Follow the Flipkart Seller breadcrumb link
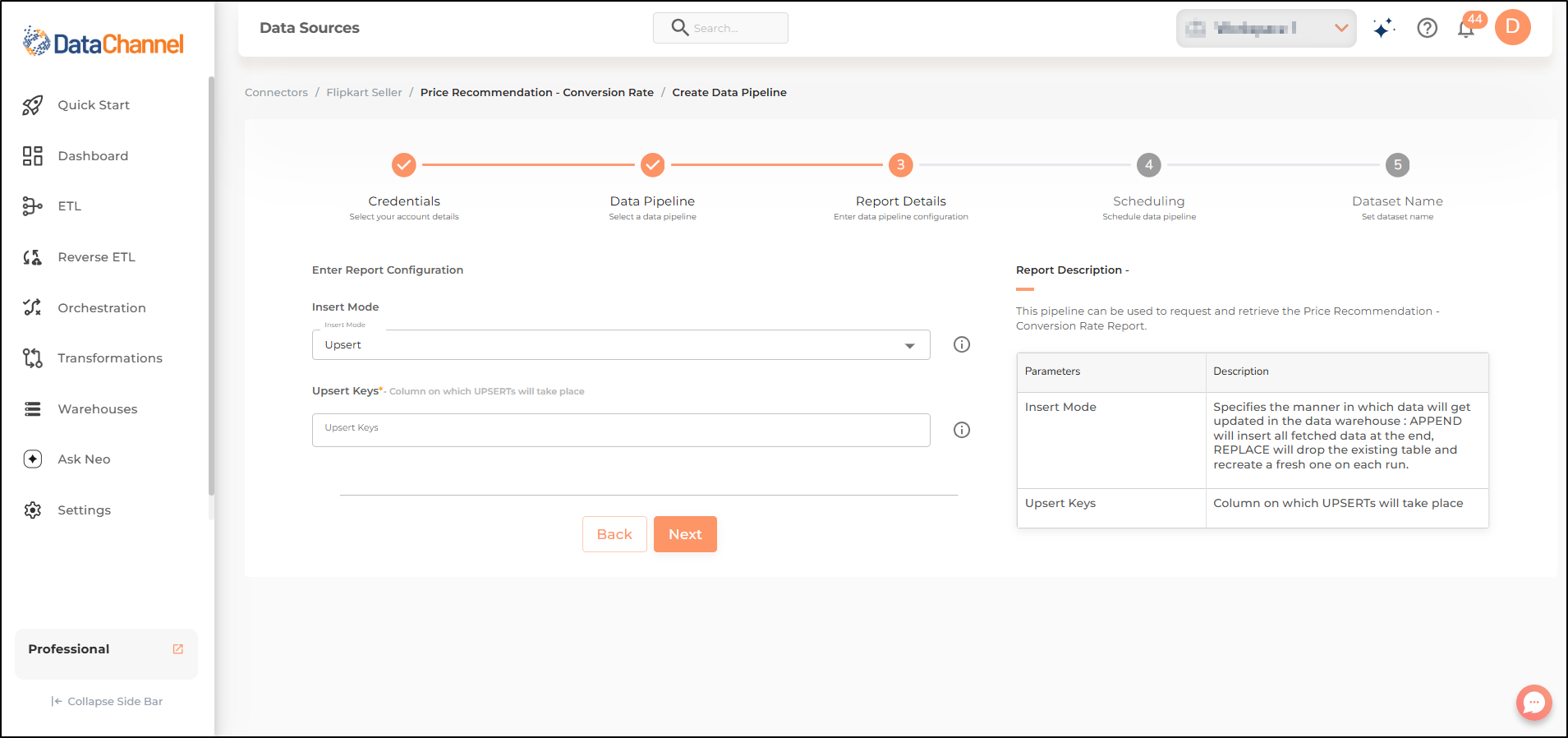Screen dimensions: 1568x738 (x=364, y=93)
